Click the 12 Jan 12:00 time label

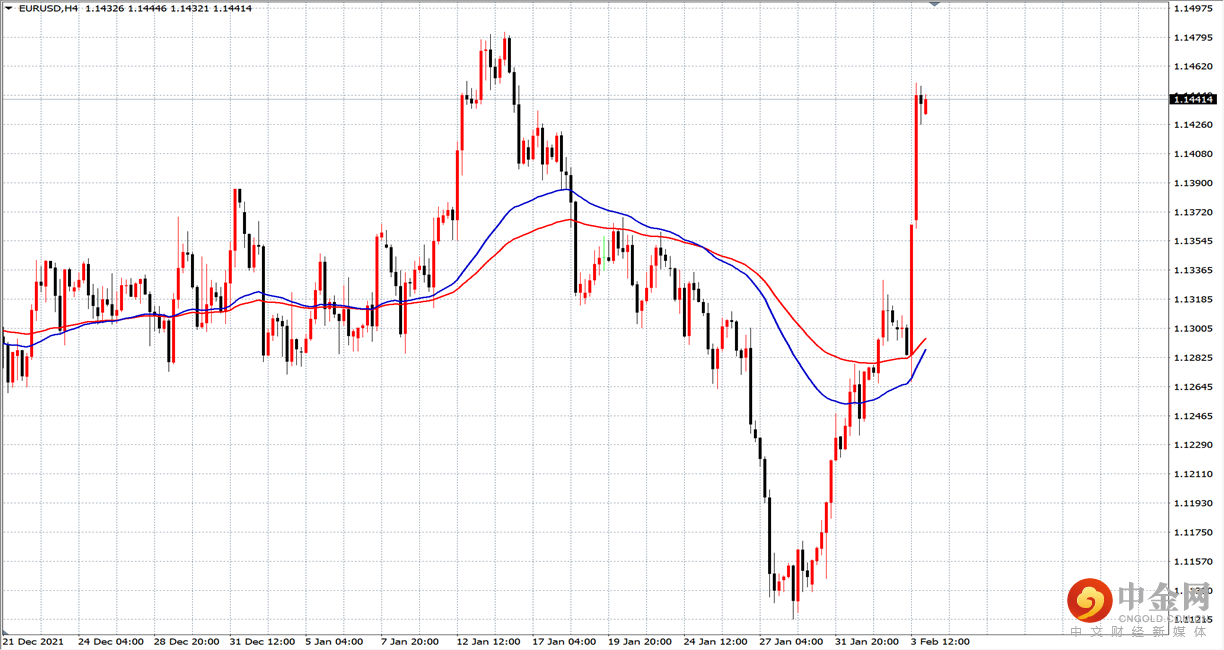[x=488, y=641]
